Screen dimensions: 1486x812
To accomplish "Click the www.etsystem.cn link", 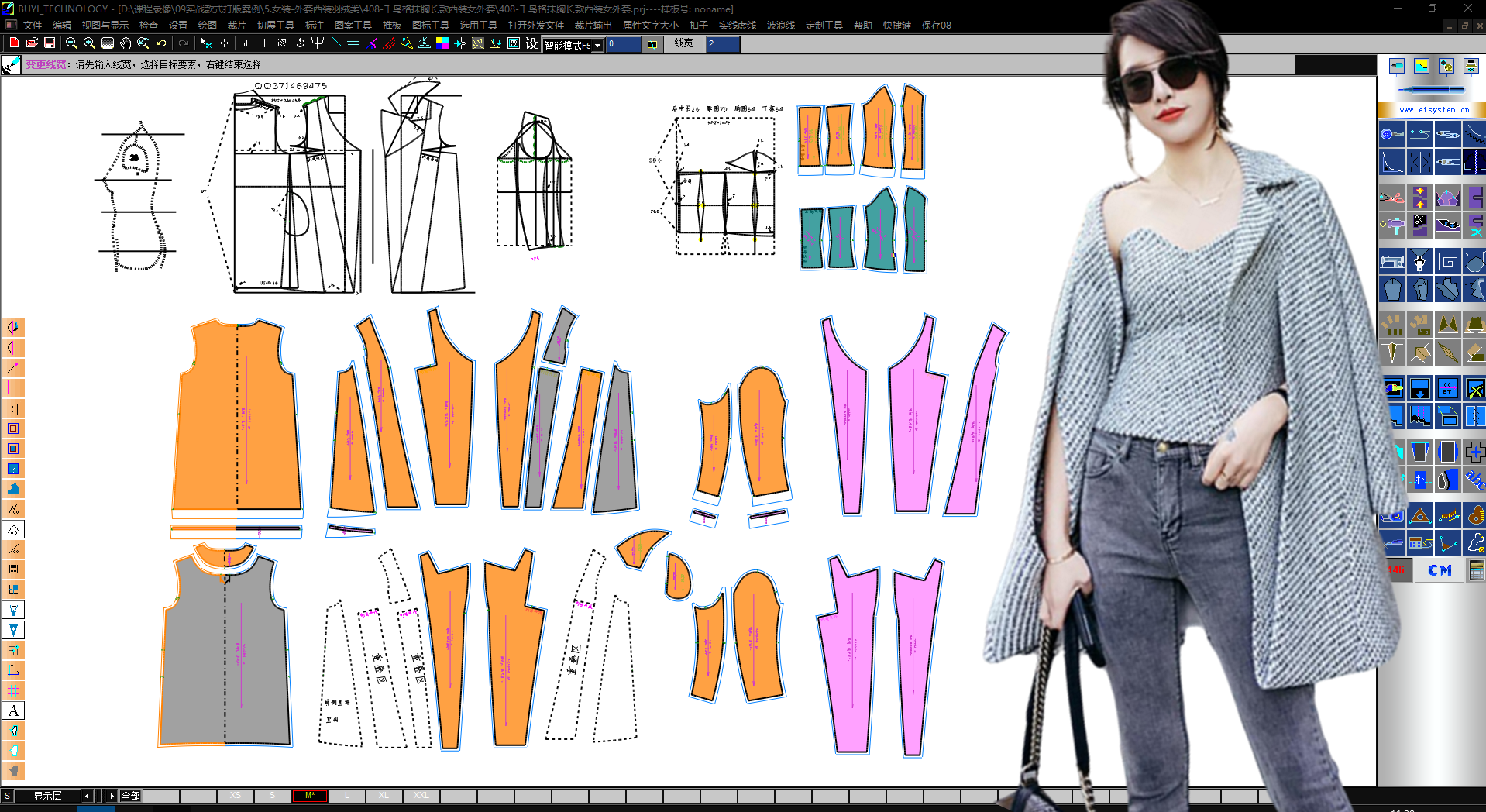I will click(x=1434, y=110).
